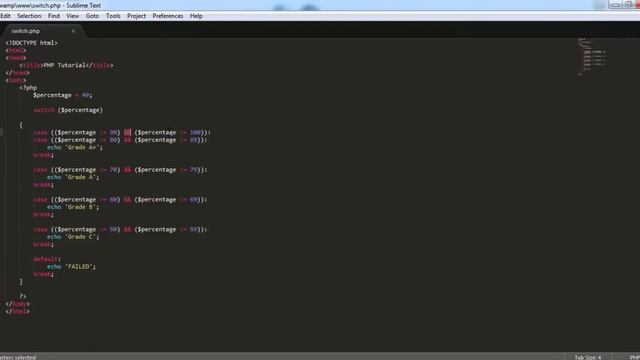Click the echo 'Grade A' line
Screen dimensions: 640x360
click(x=73, y=177)
